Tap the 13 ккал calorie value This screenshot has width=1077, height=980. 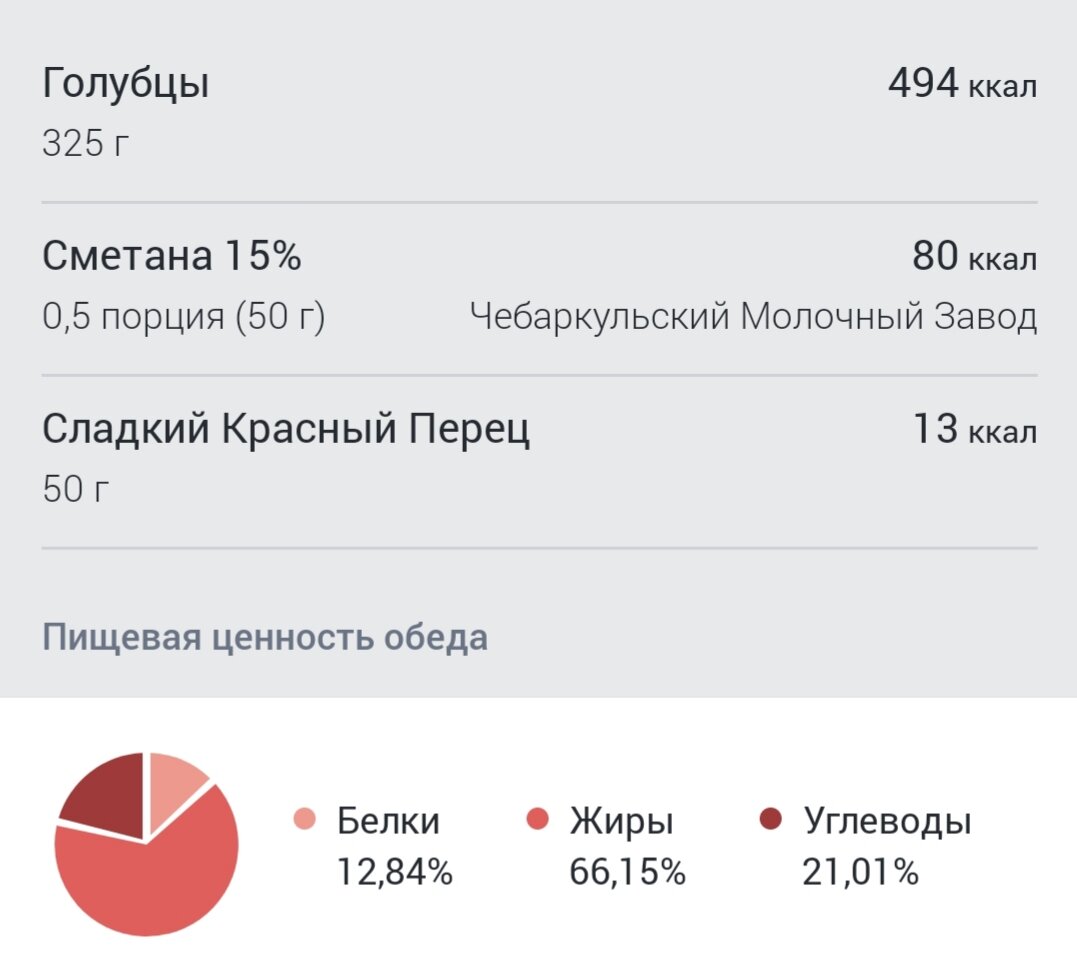pyautogui.click(x=975, y=430)
